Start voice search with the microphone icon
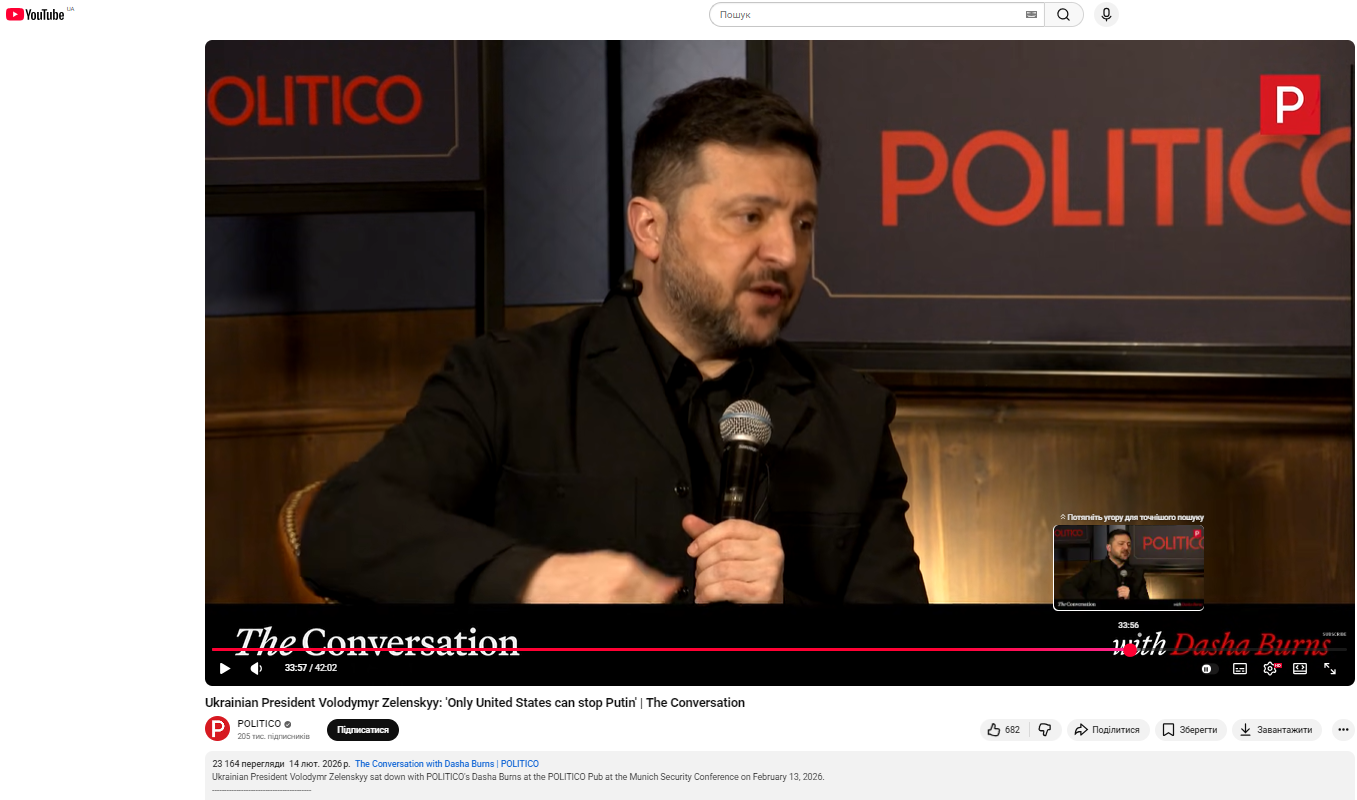This screenshot has height=800, width=1357. click(x=1105, y=15)
